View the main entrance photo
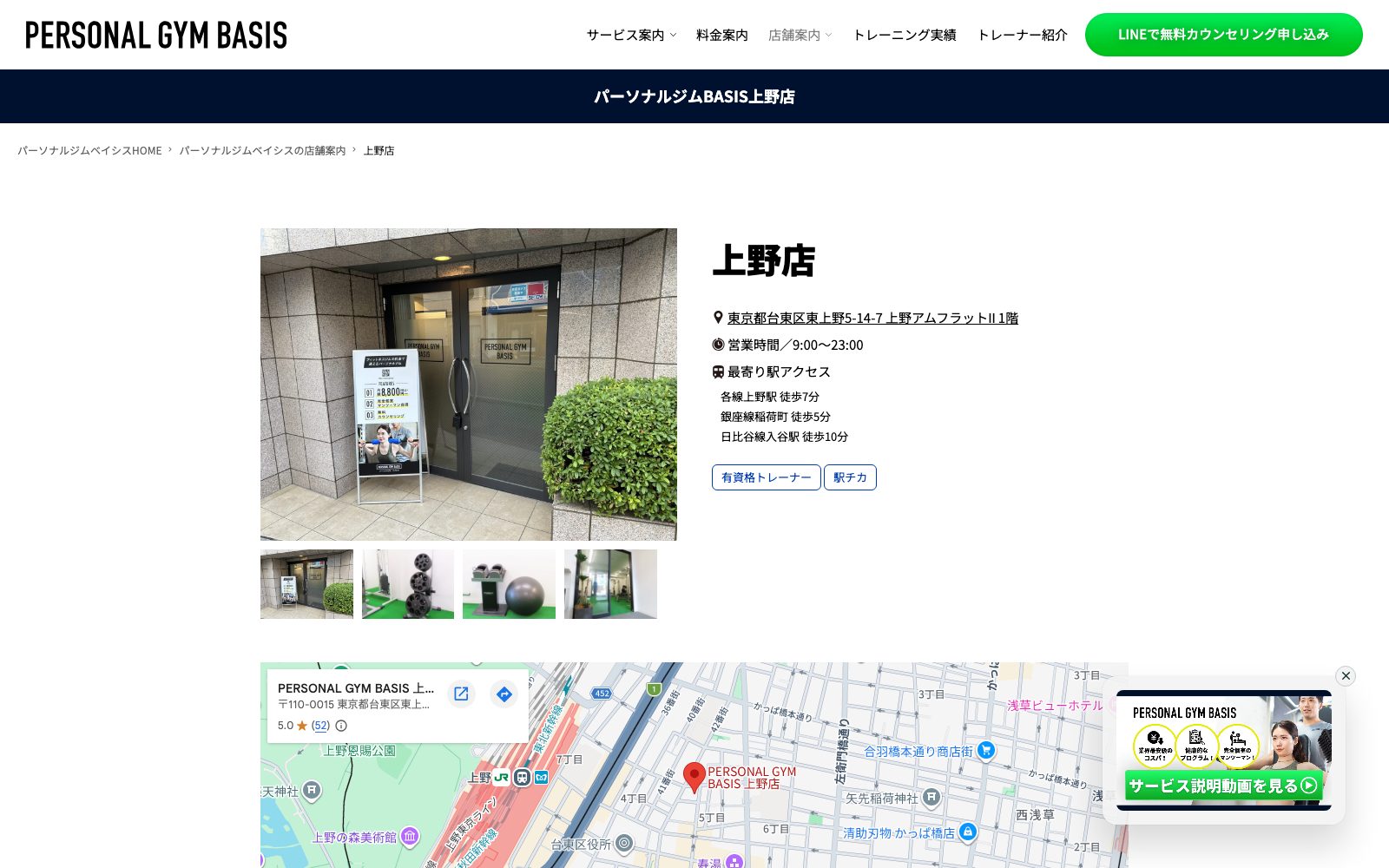This screenshot has height=868, width=1389. pos(469,385)
